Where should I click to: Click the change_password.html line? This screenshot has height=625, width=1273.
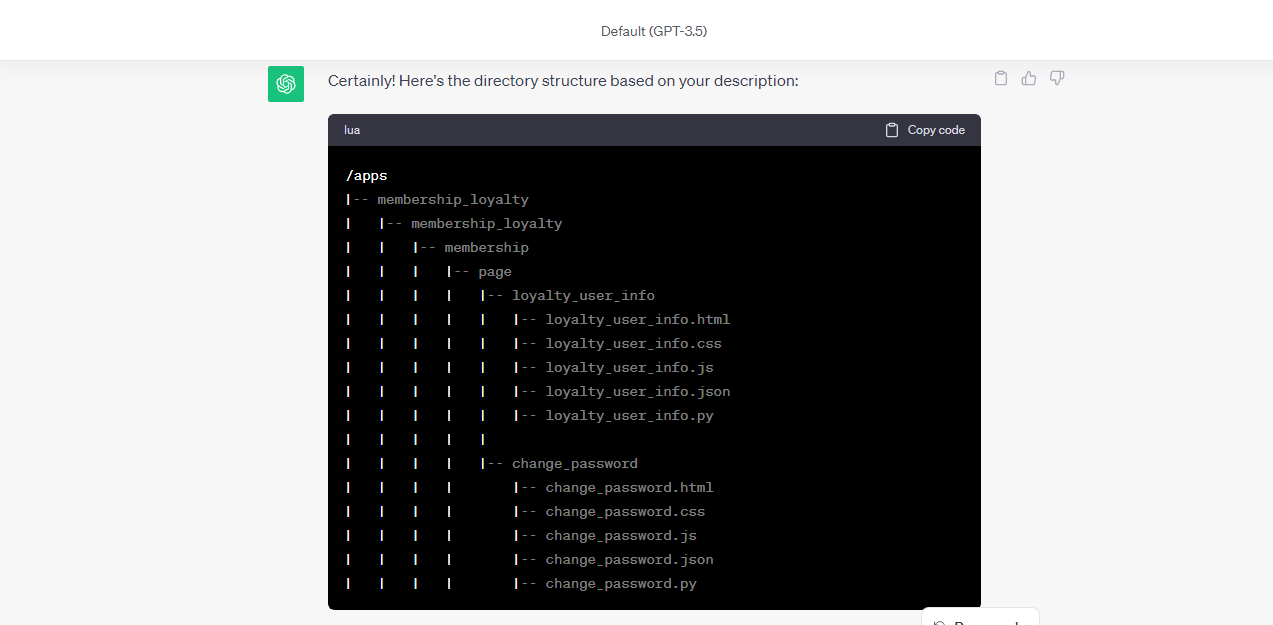tap(630, 488)
